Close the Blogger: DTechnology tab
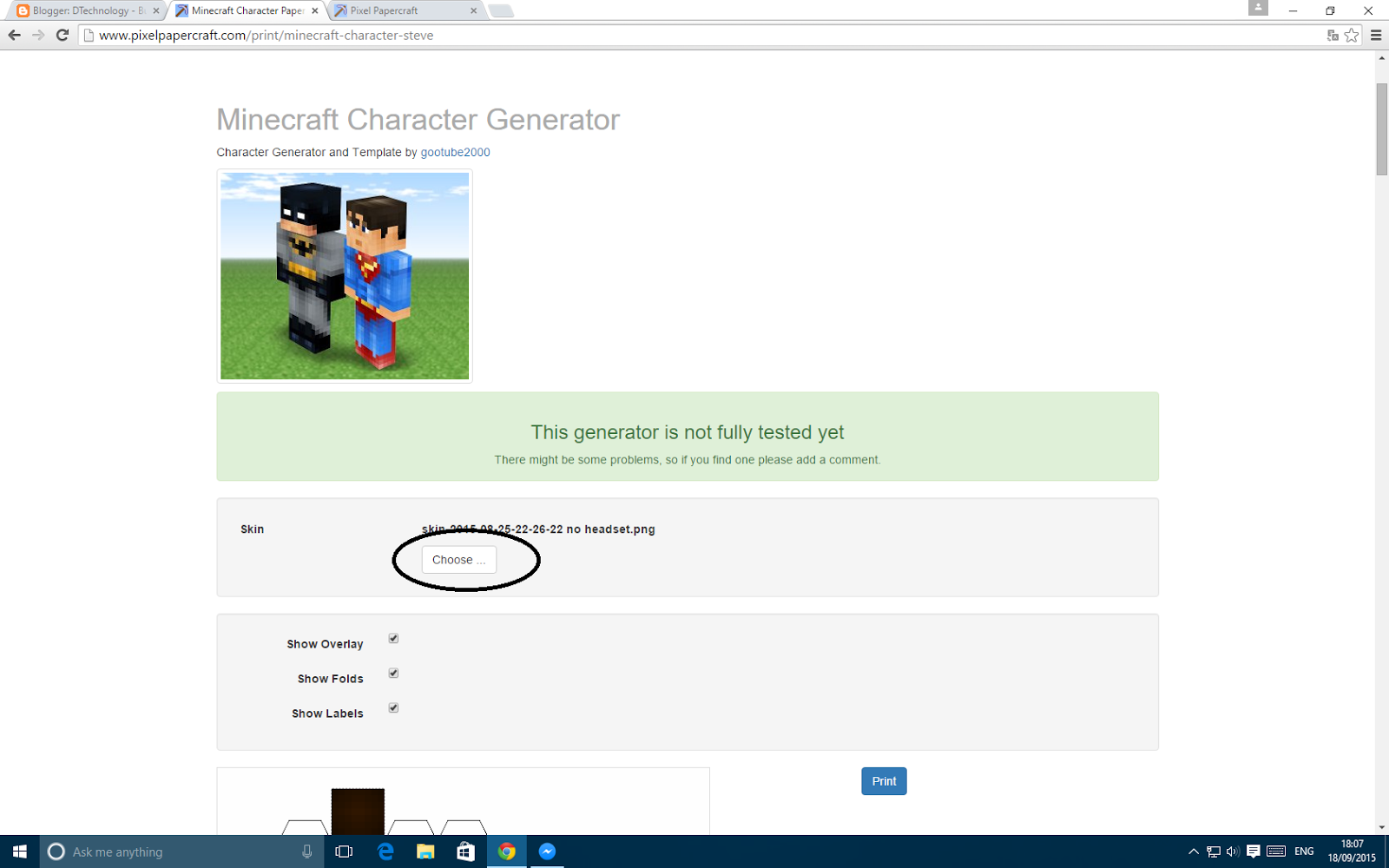Screen dimensions: 1389x868 click(x=156, y=11)
